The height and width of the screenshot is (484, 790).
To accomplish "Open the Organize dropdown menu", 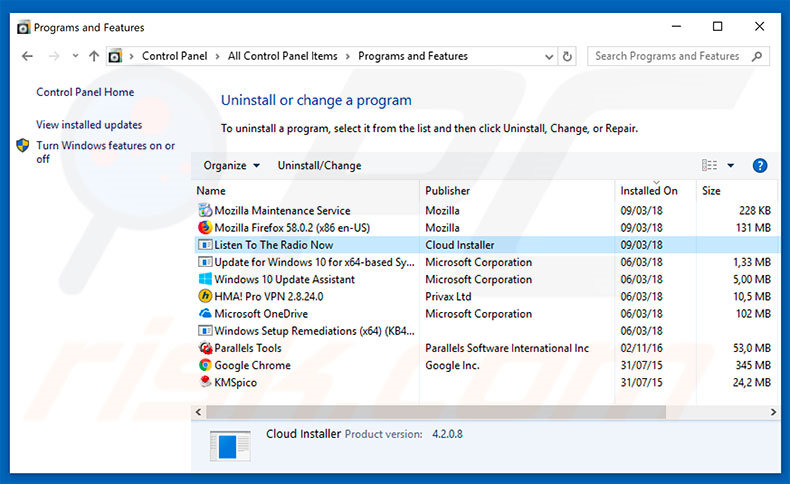I will [x=231, y=165].
